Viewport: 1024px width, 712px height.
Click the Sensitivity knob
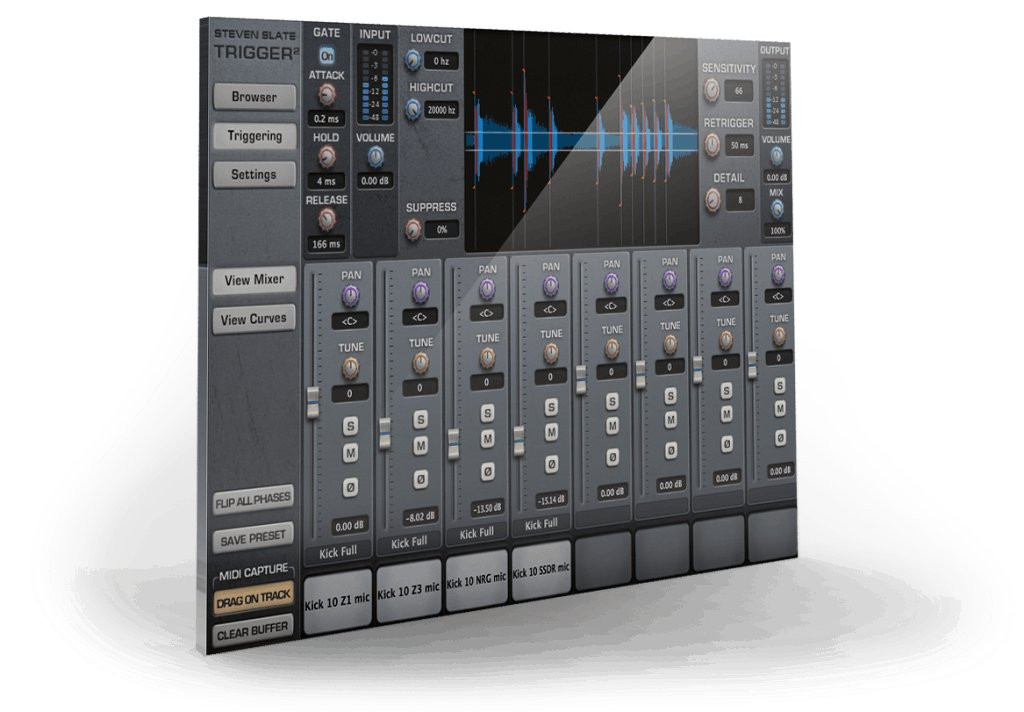711,90
